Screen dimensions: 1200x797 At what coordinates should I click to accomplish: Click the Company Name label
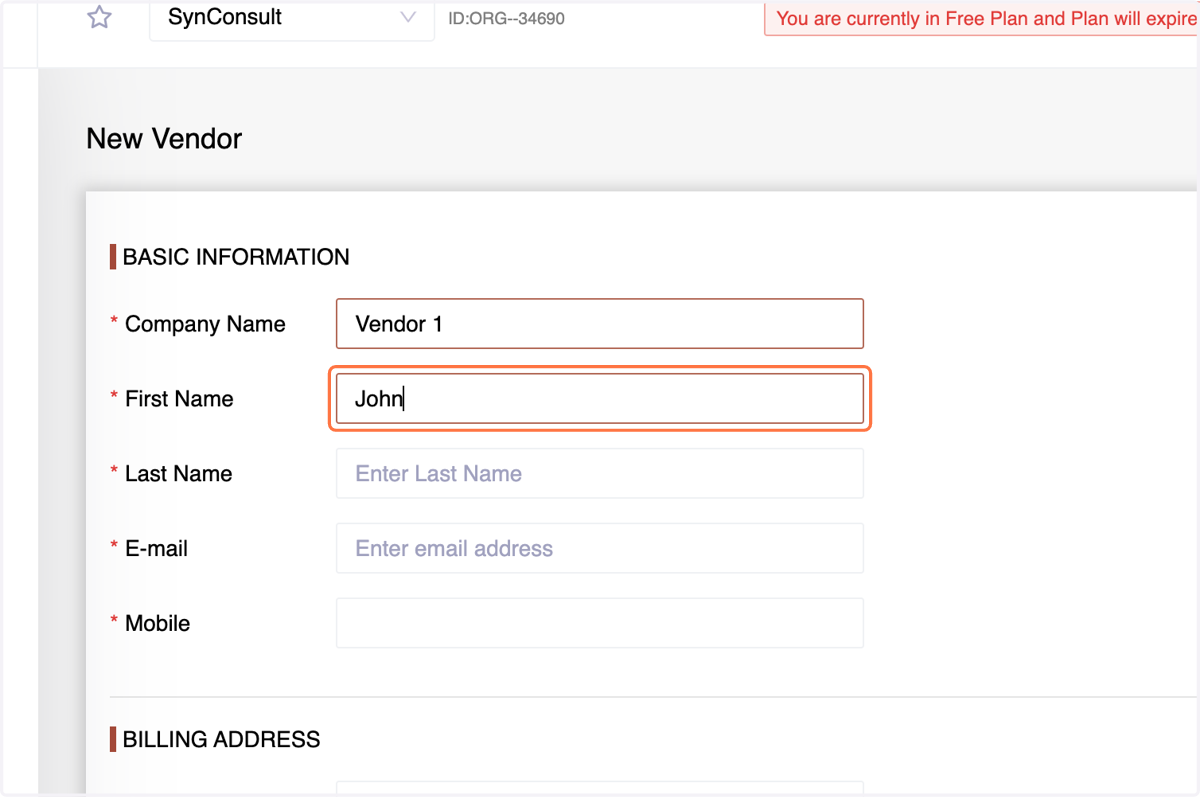[x=205, y=324]
